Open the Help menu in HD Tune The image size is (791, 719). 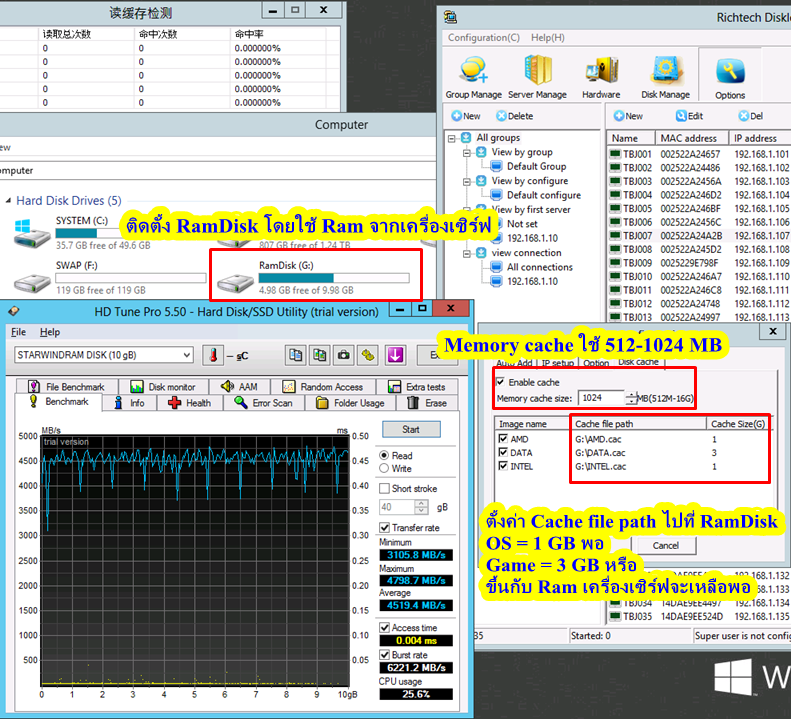[x=50, y=332]
